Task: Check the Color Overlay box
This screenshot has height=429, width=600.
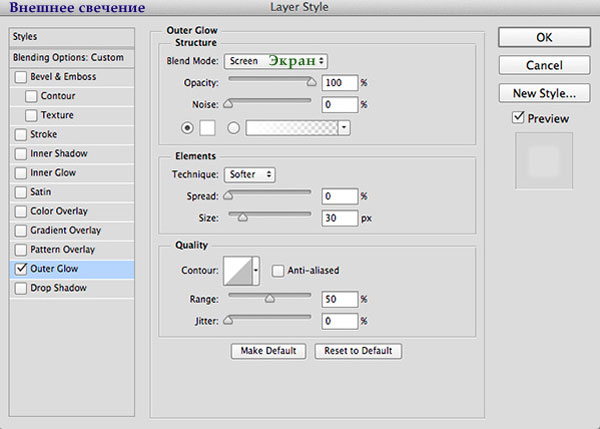Action: click(x=20, y=211)
